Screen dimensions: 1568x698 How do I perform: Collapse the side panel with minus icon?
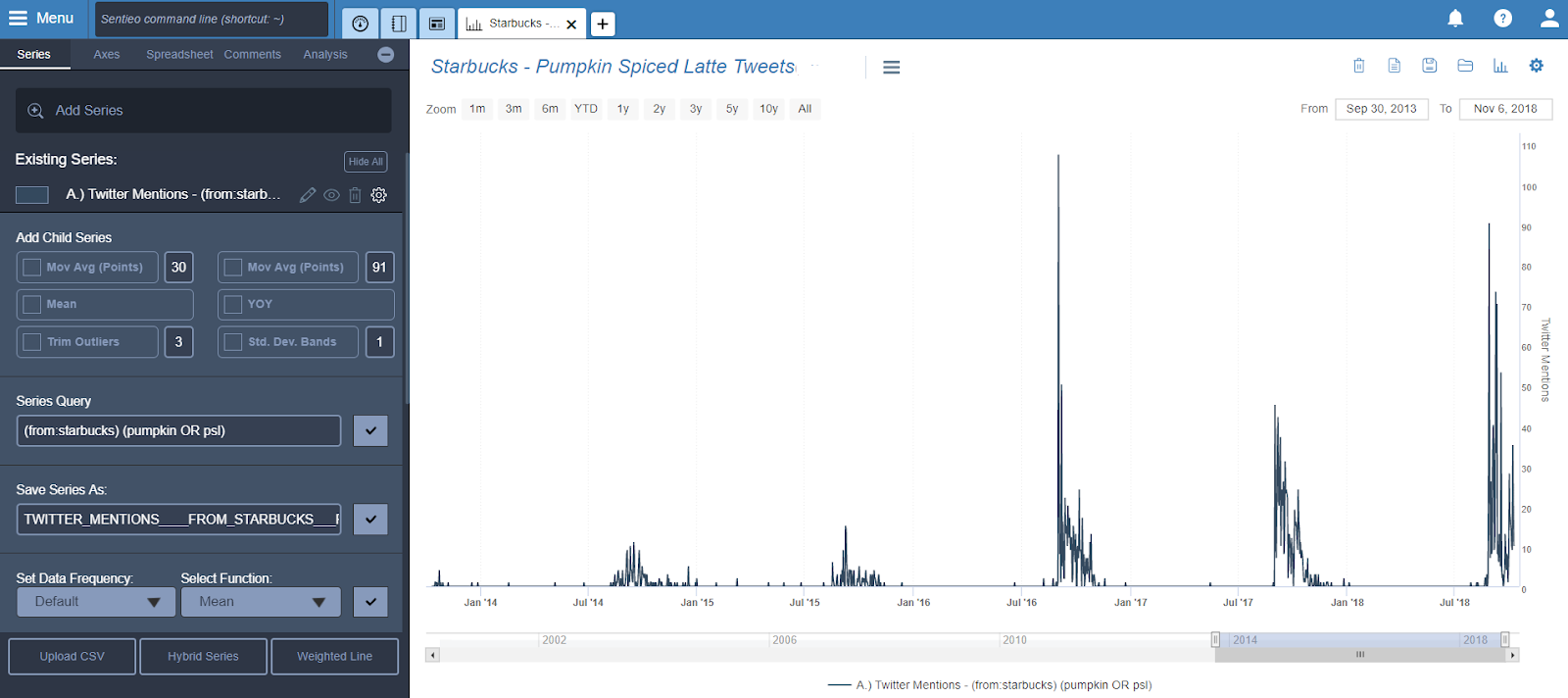(x=386, y=55)
